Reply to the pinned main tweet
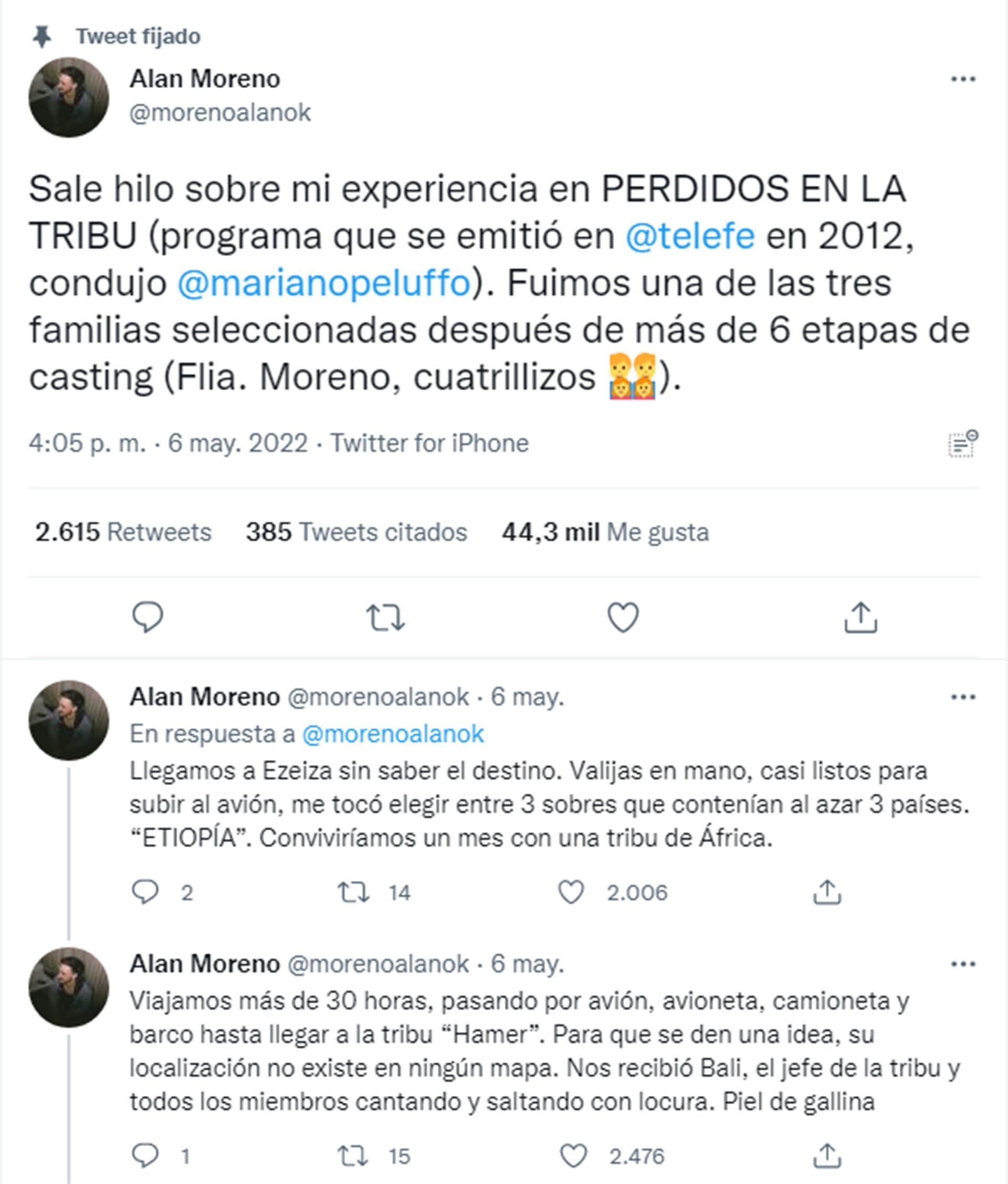The image size is (1008, 1184). coord(148,617)
